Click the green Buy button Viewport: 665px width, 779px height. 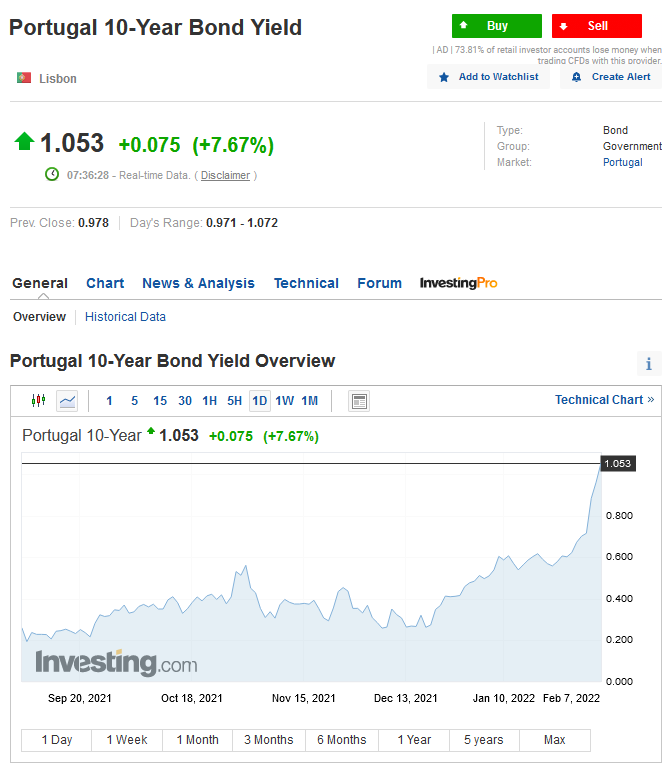pyautogui.click(x=497, y=26)
